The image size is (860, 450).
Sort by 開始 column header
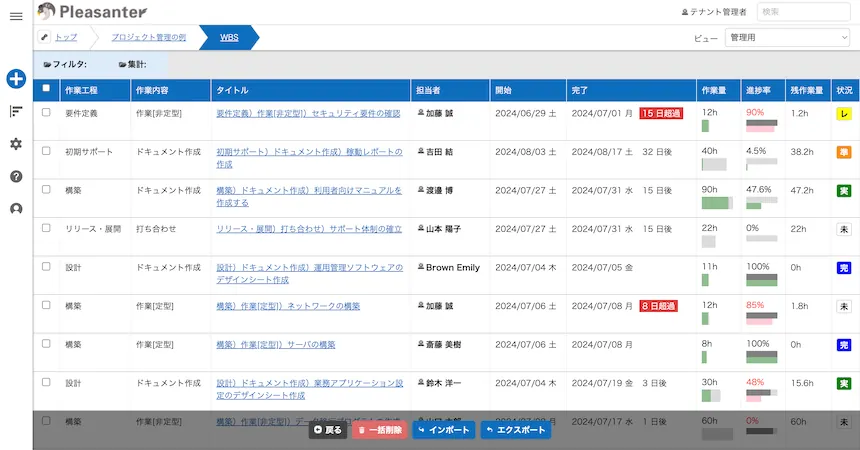(x=528, y=90)
